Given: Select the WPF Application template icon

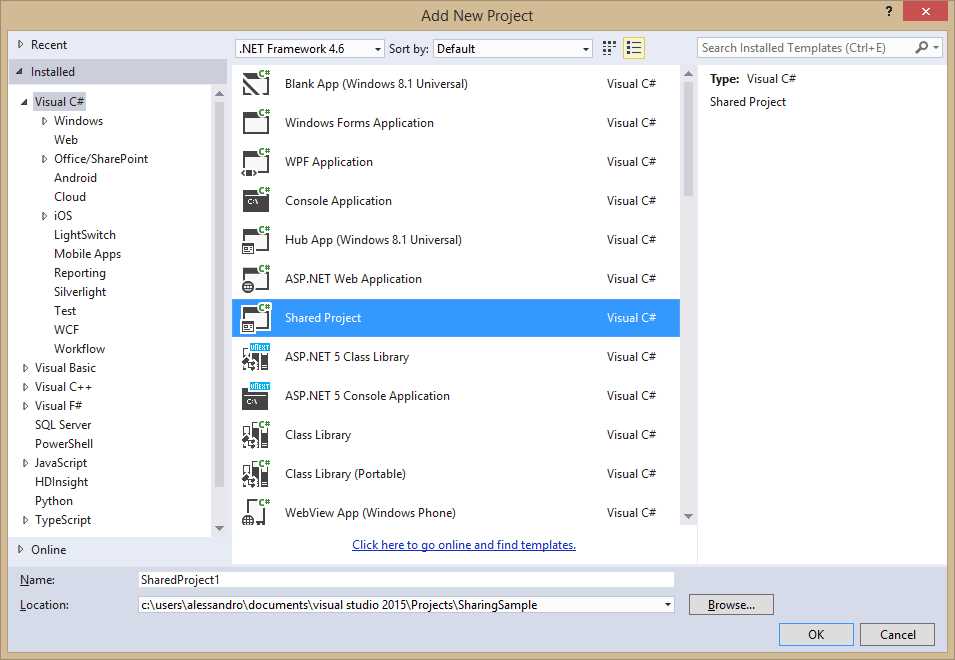Looking at the screenshot, I should [x=255, y=161].
